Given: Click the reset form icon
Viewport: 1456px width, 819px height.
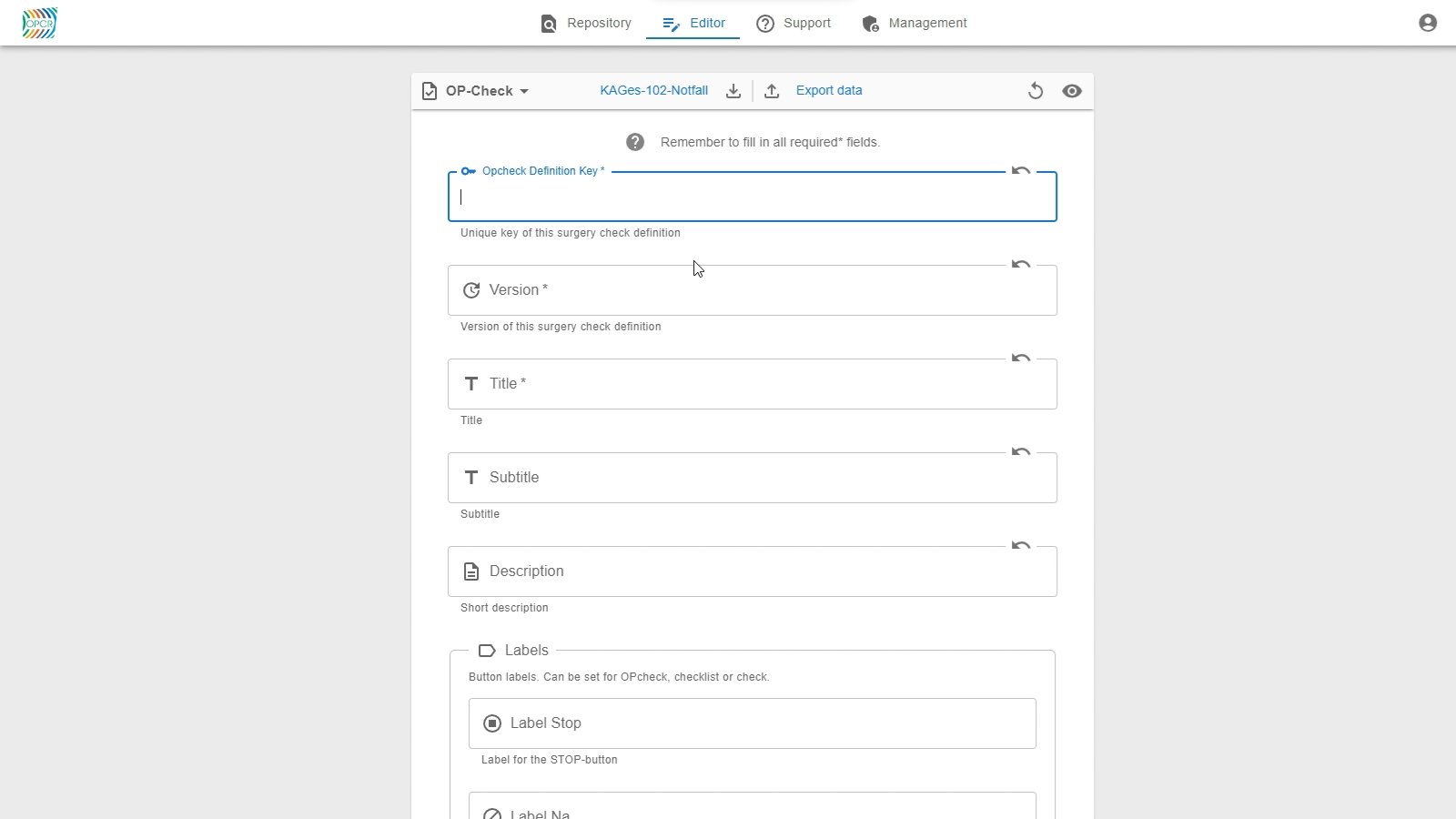Looking at the screenshot, I should (x=1036, y=91).
